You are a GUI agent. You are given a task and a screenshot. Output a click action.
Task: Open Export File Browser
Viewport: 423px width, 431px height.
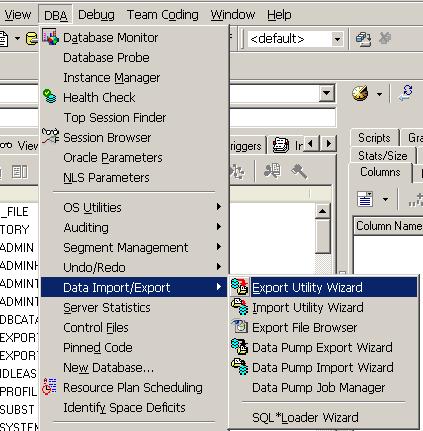(323, 327)
